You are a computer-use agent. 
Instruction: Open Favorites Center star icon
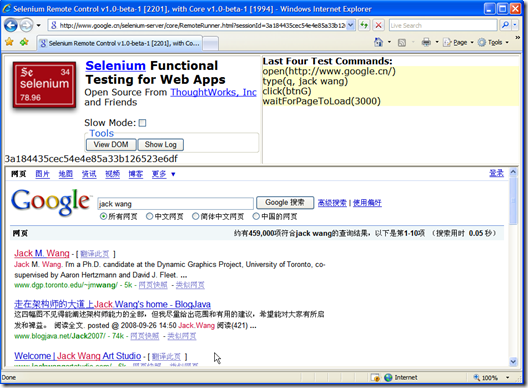(9, 42)
